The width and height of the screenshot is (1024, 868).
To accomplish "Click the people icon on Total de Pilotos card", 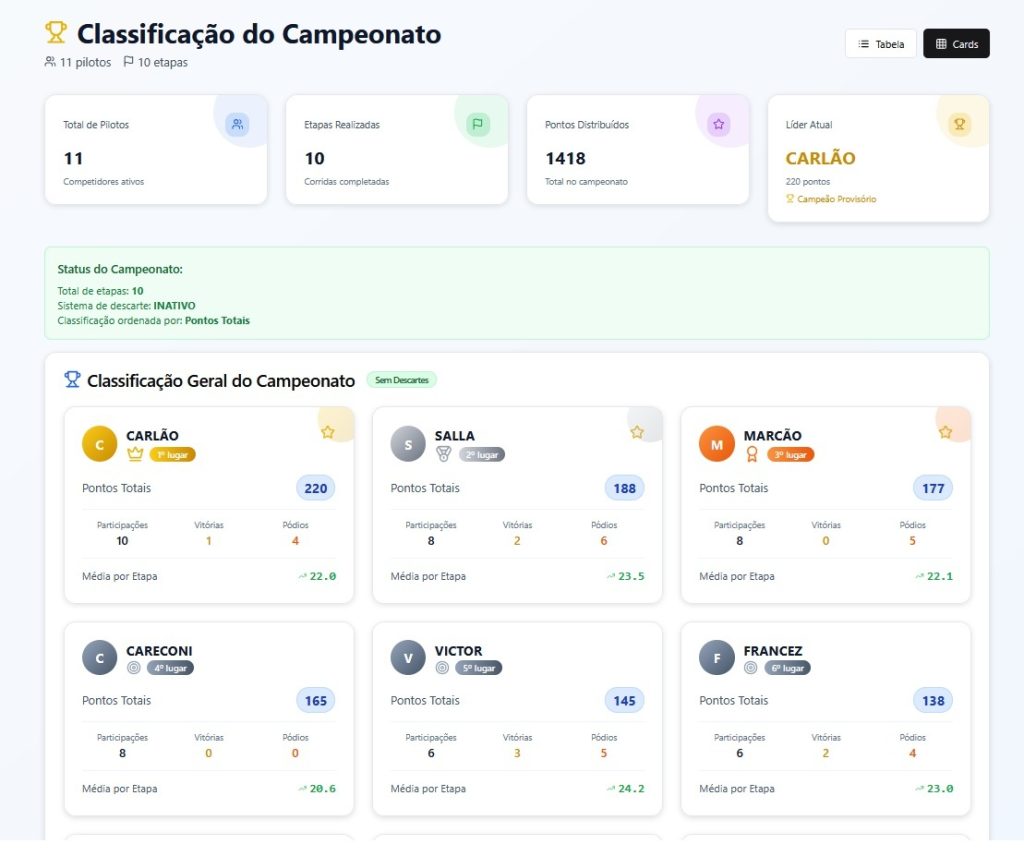I will tap(237, 124).
